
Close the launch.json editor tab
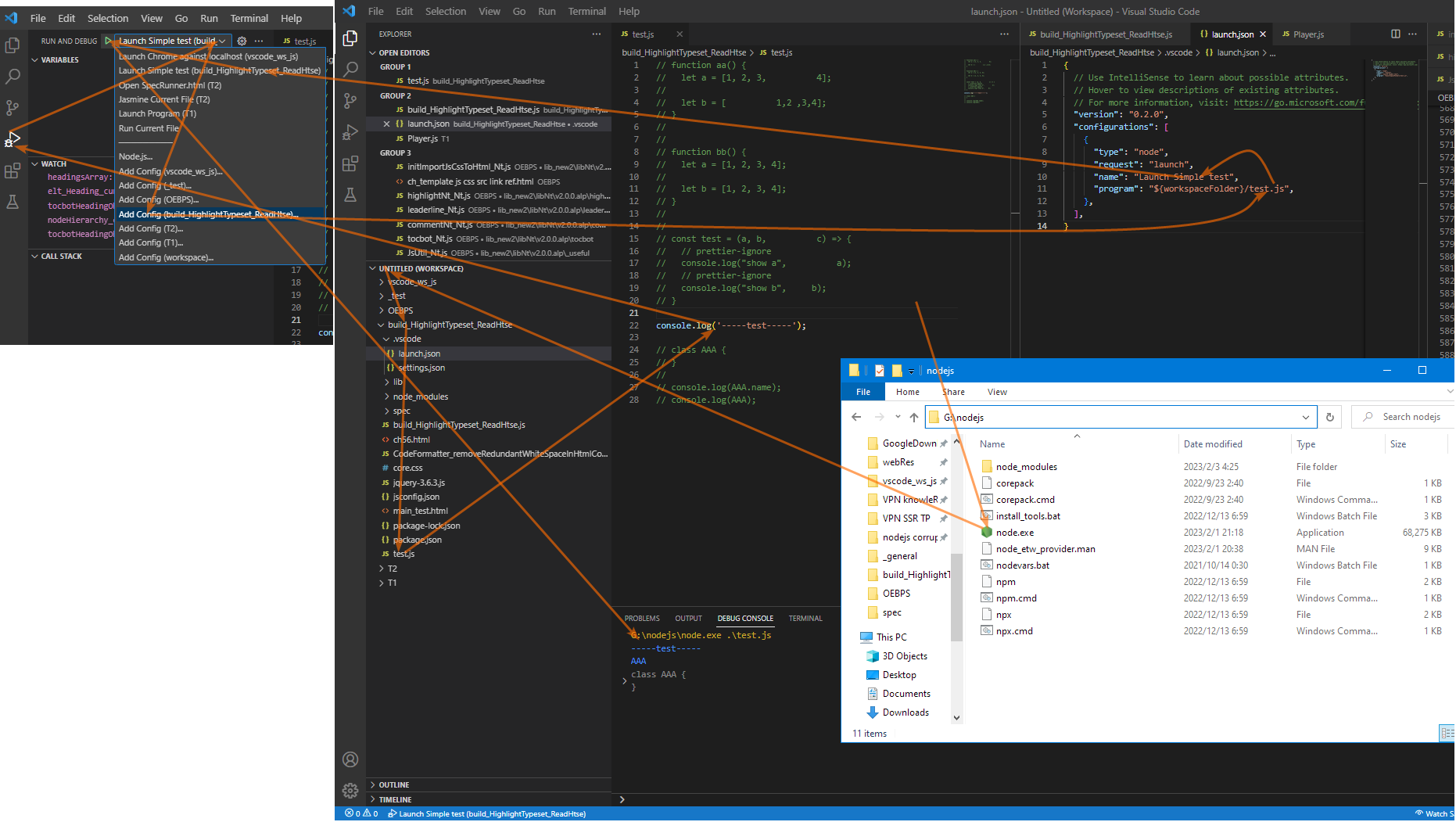point(1263,34)
